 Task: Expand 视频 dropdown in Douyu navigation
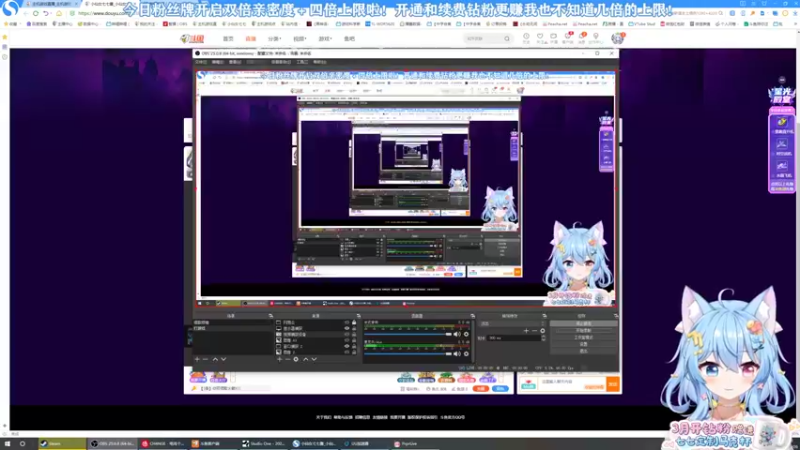[299, 39]
